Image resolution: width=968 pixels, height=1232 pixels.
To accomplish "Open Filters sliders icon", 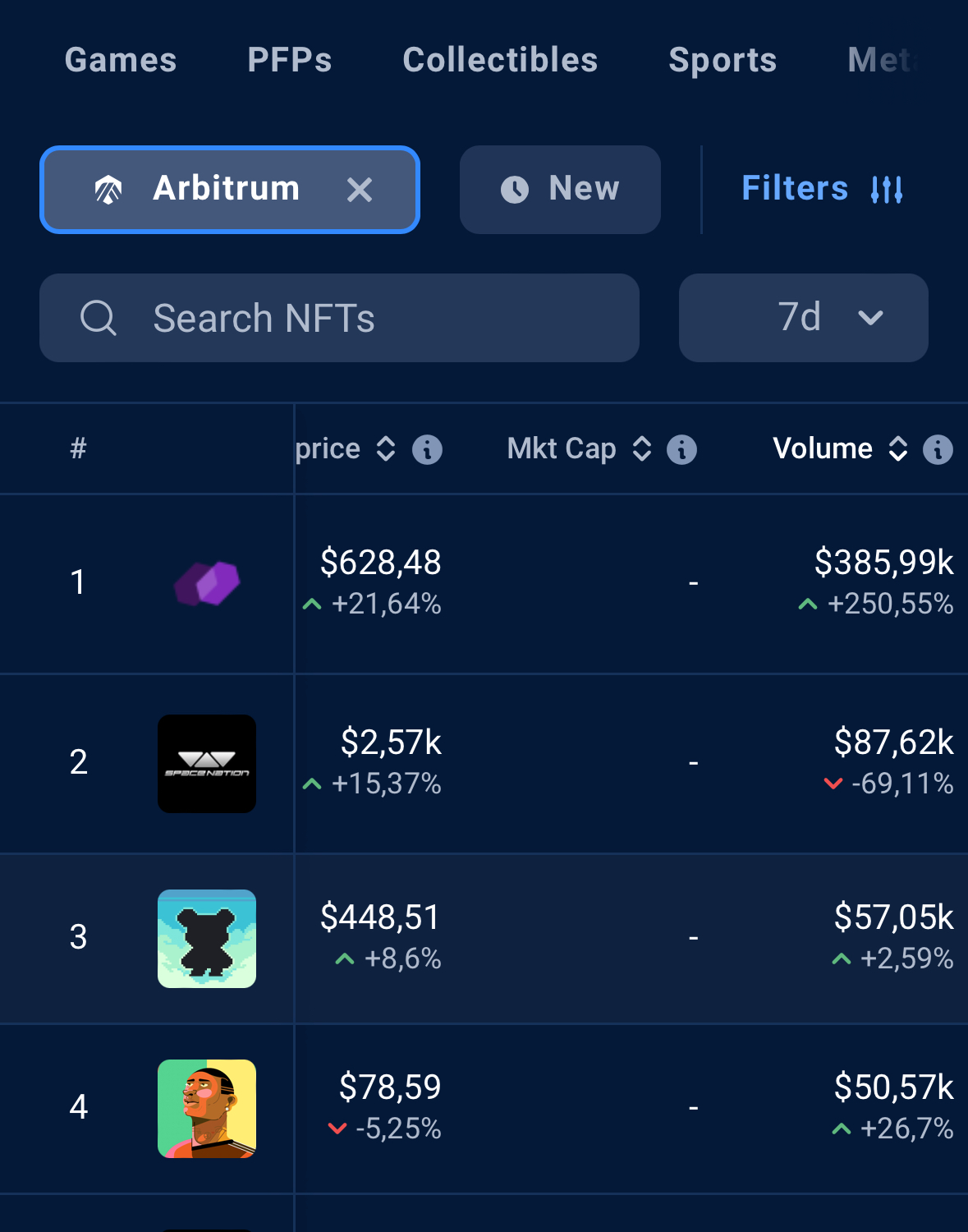I will [x=887, y=190].
